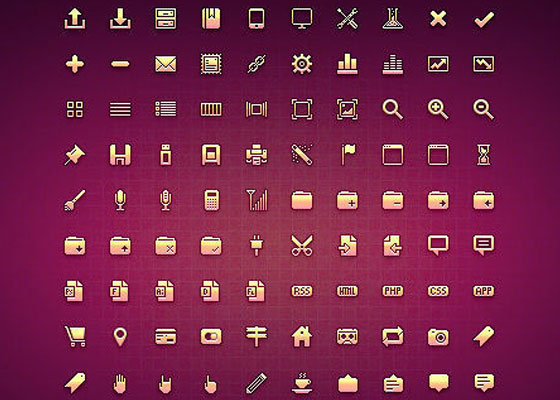Pick the postage stamp icon

click(x=211, y=64)
